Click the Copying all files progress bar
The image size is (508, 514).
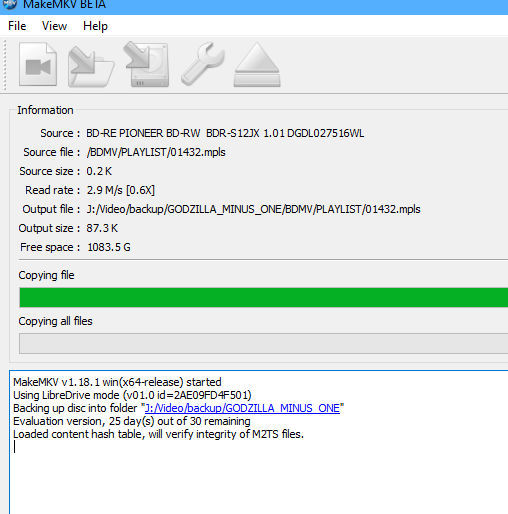click(264, 343)
